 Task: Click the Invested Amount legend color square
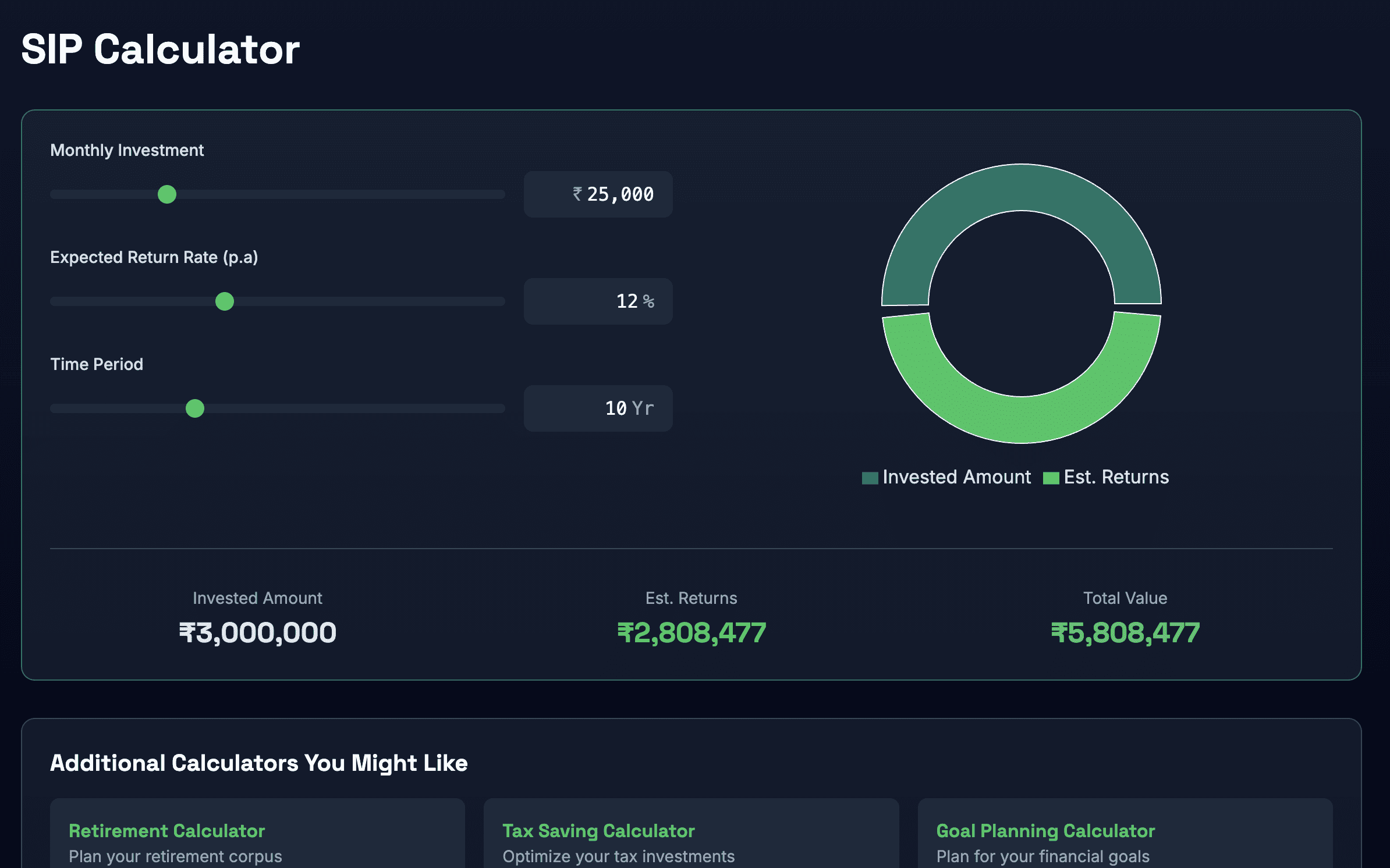(870, 478)
